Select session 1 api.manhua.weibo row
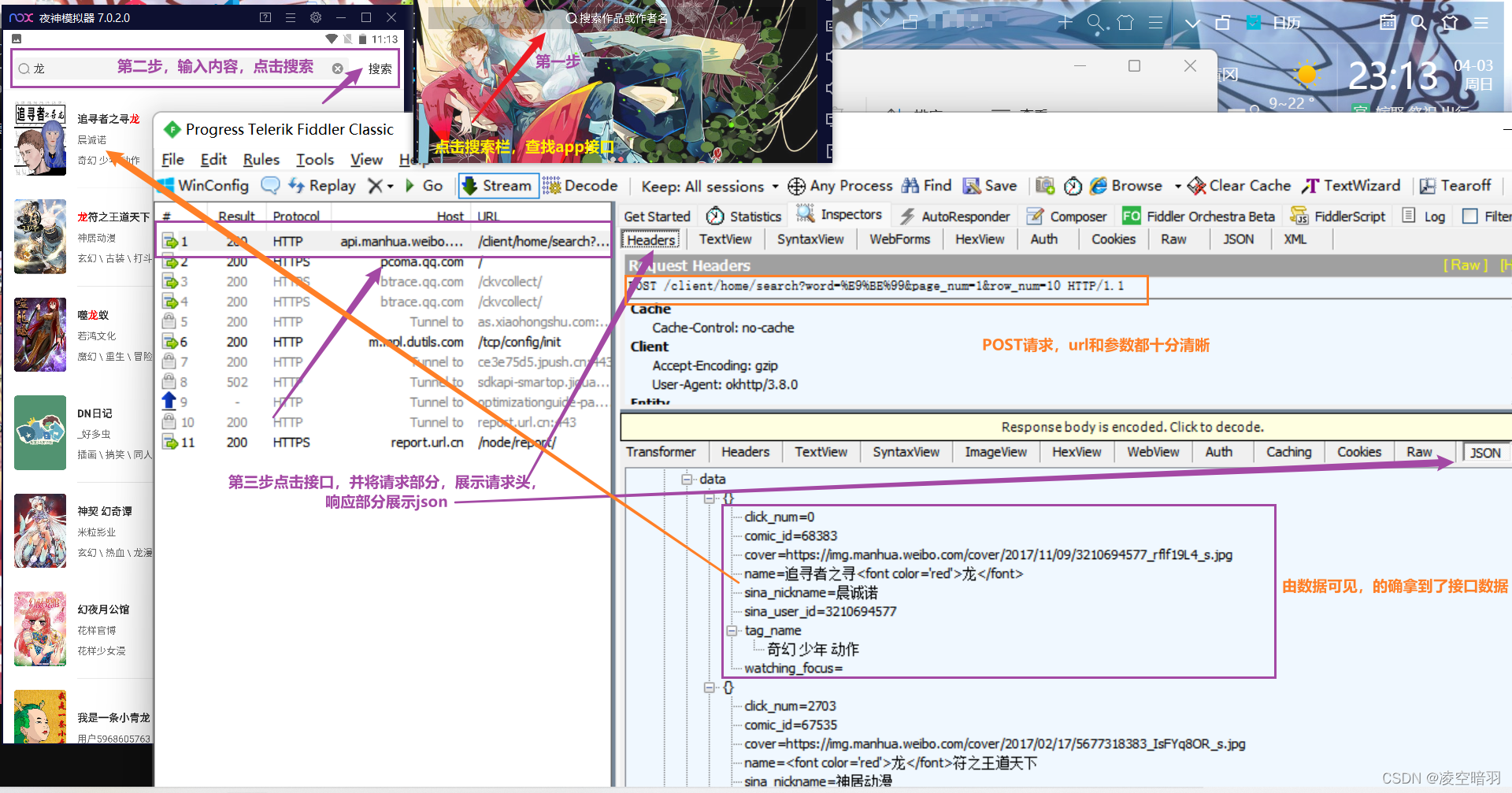Screen dimensions: 1512x793 click(386, 241)
